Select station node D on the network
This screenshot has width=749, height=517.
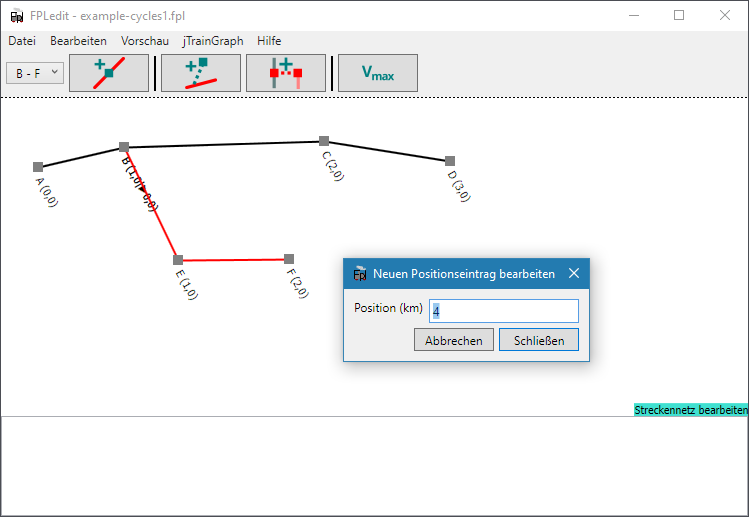tap(449, 161)
